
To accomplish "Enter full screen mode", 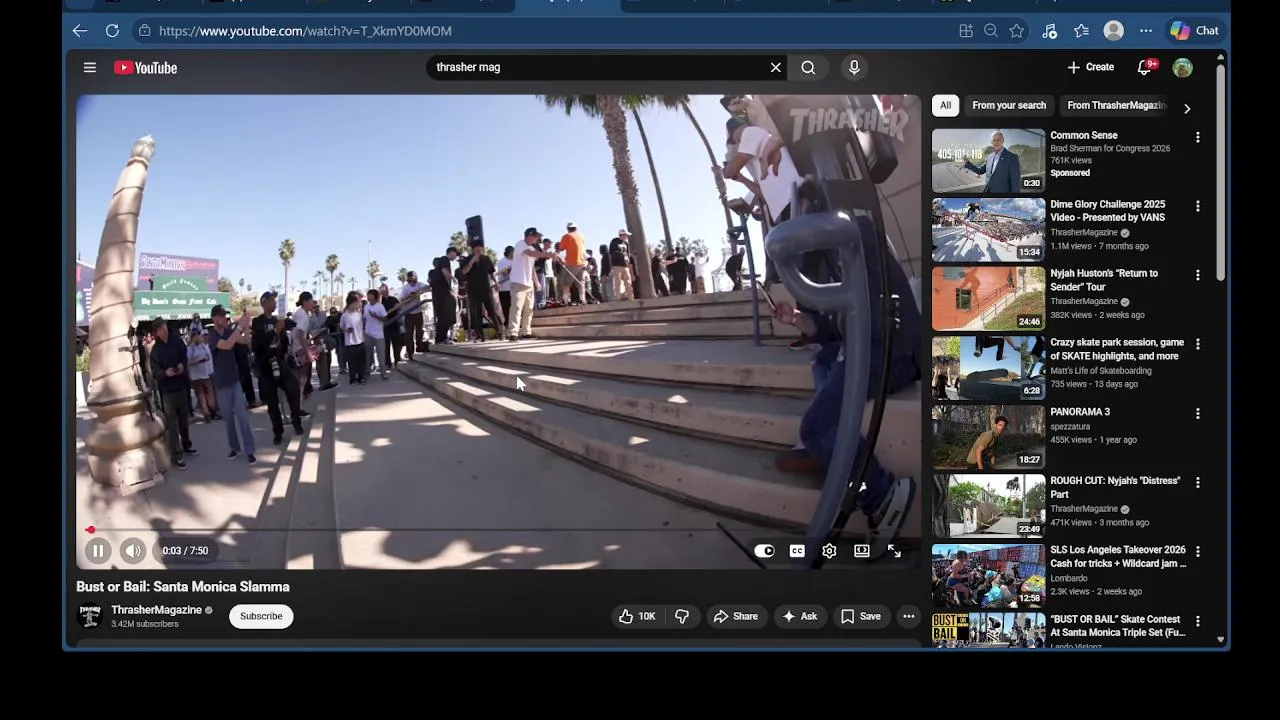I will tap(894, 551).
